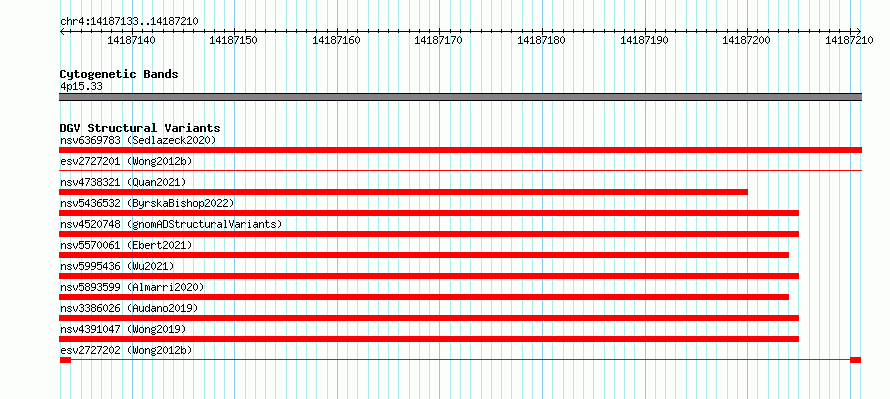This screenshot has height=399, width=890.
Task: Open variant nsv4738321 (Quan2021) label
Action: 123,182
